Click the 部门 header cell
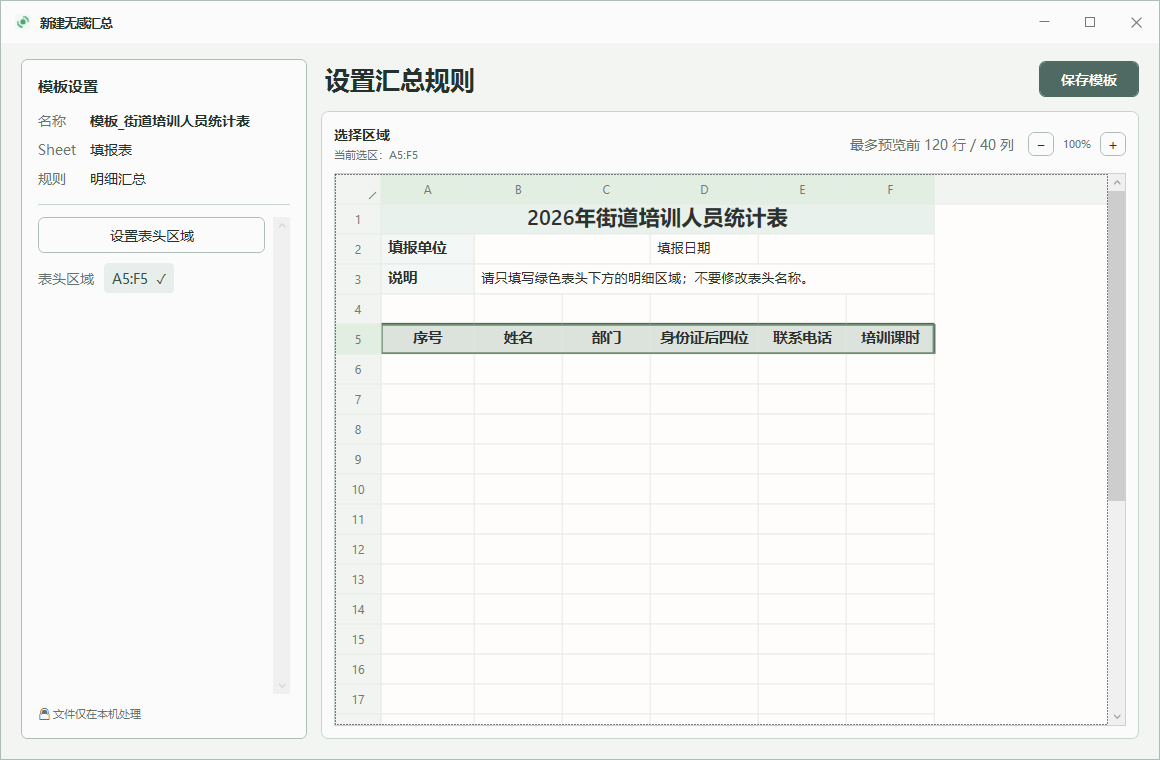This screenshot has width=1160, height=760. [606, 338]
